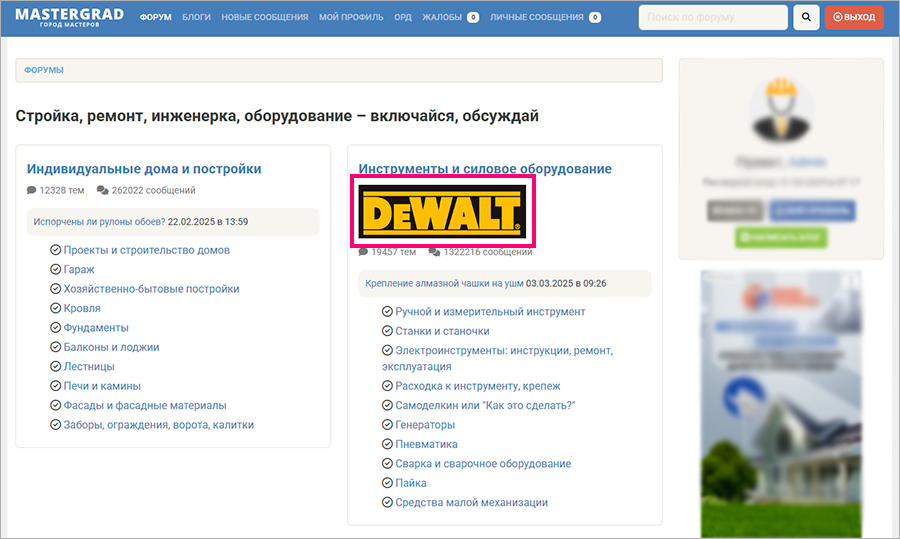Open Личные сообщения in navigation
Screen dimensions: 900x539
click(537, 17)
